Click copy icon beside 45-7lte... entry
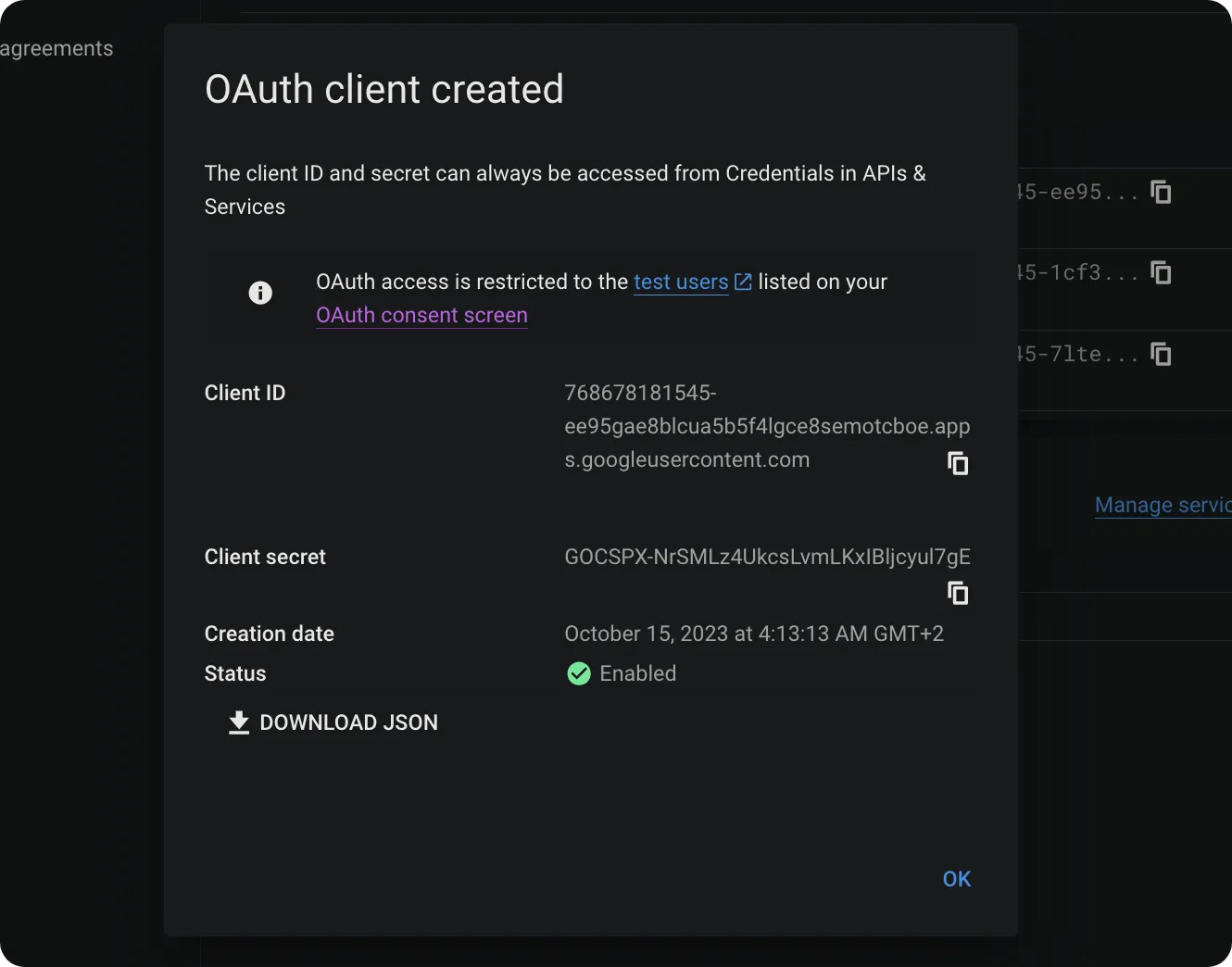 (x=1161, y=354)
